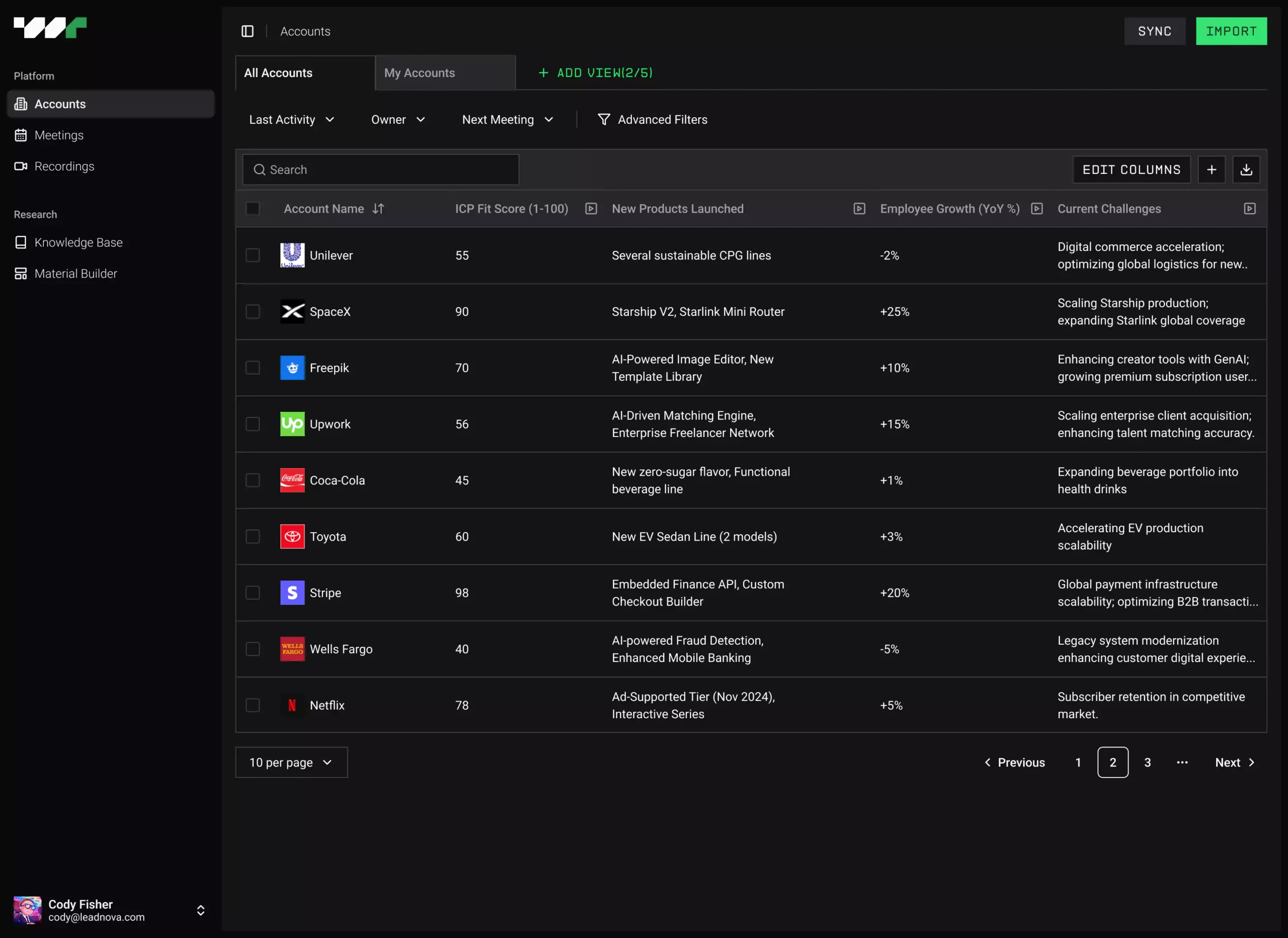Check the Coca-Cola row checkbox

(x=253, y=480)
